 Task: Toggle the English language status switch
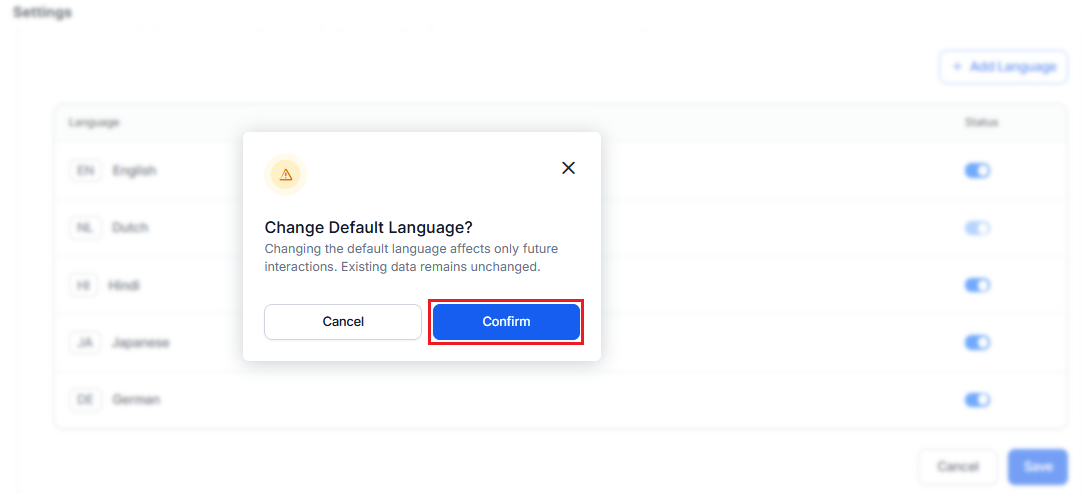pyautogui.click(x=977, y=171)
